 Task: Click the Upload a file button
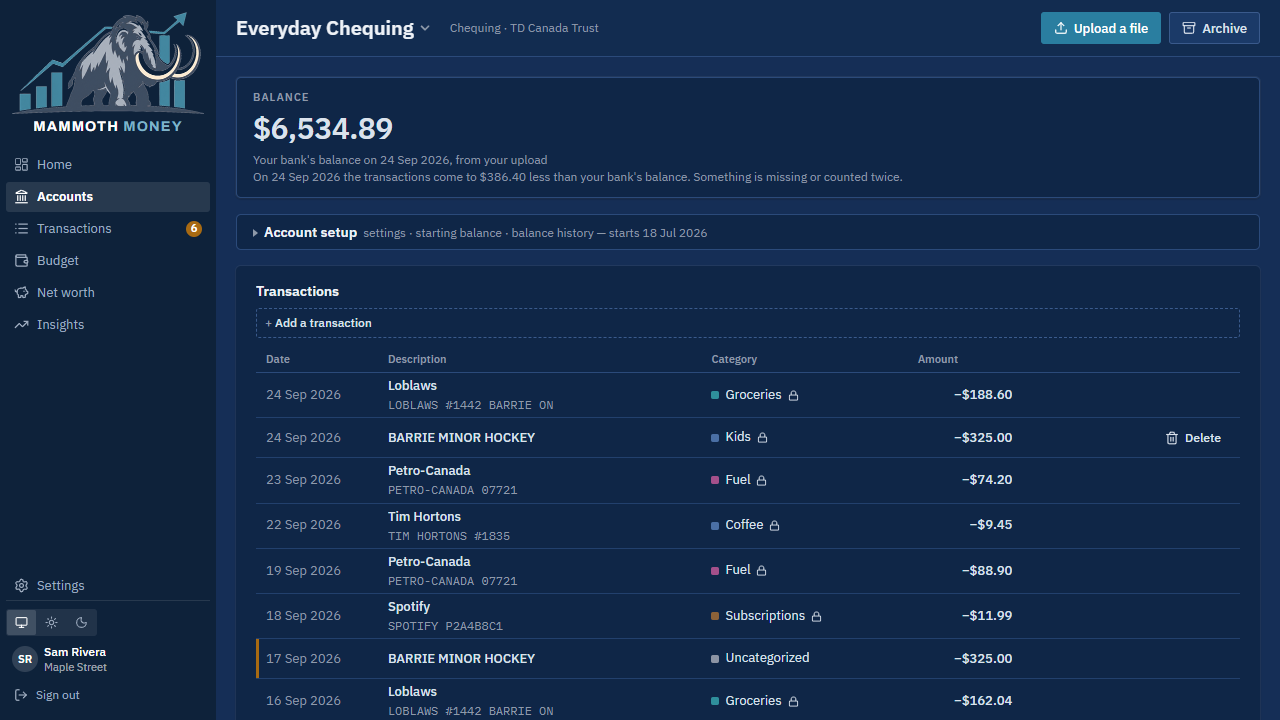pyautogui.click(x=1101, y=28)
